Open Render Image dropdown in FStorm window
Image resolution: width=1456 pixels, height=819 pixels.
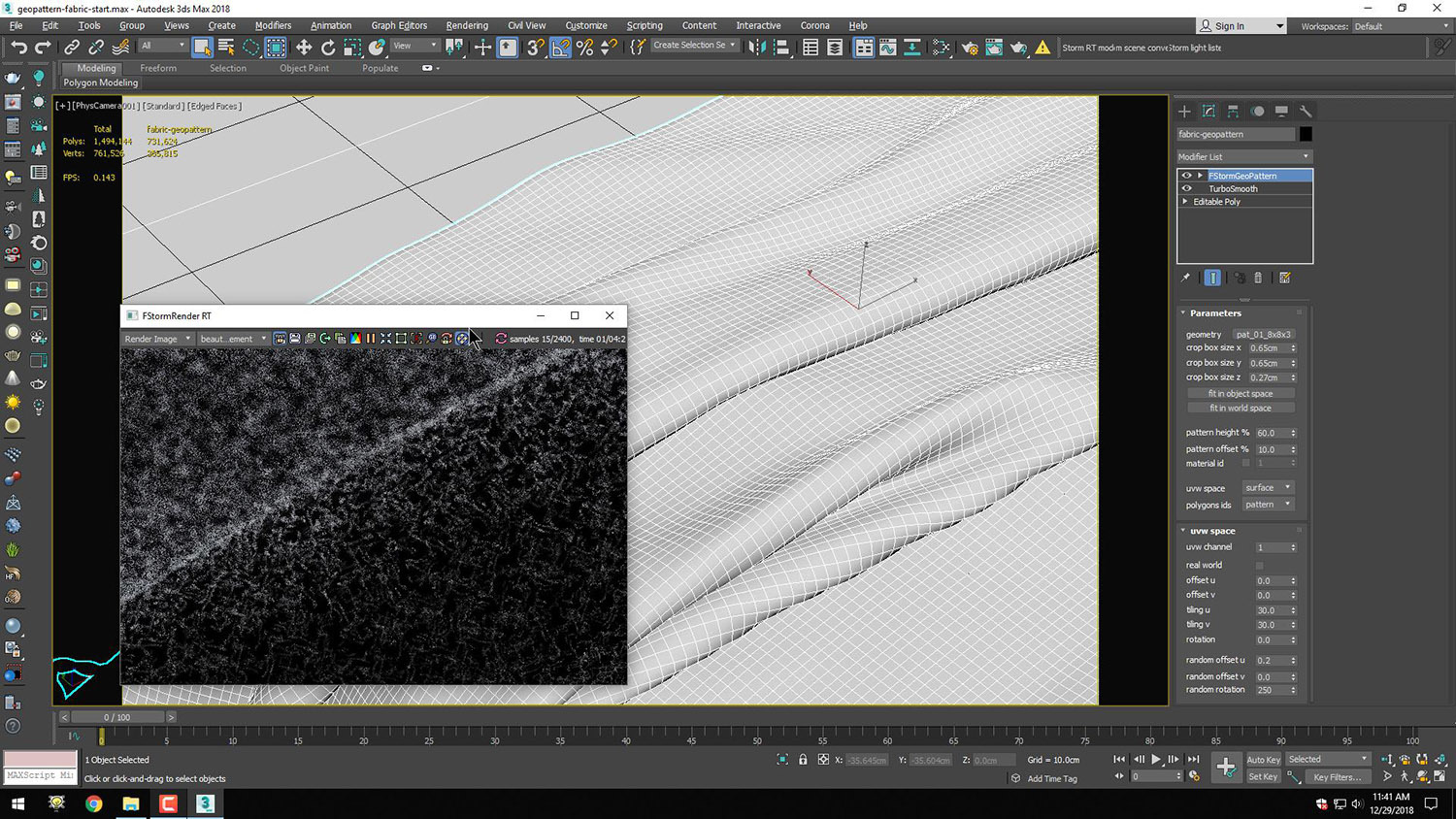[157, 339]
